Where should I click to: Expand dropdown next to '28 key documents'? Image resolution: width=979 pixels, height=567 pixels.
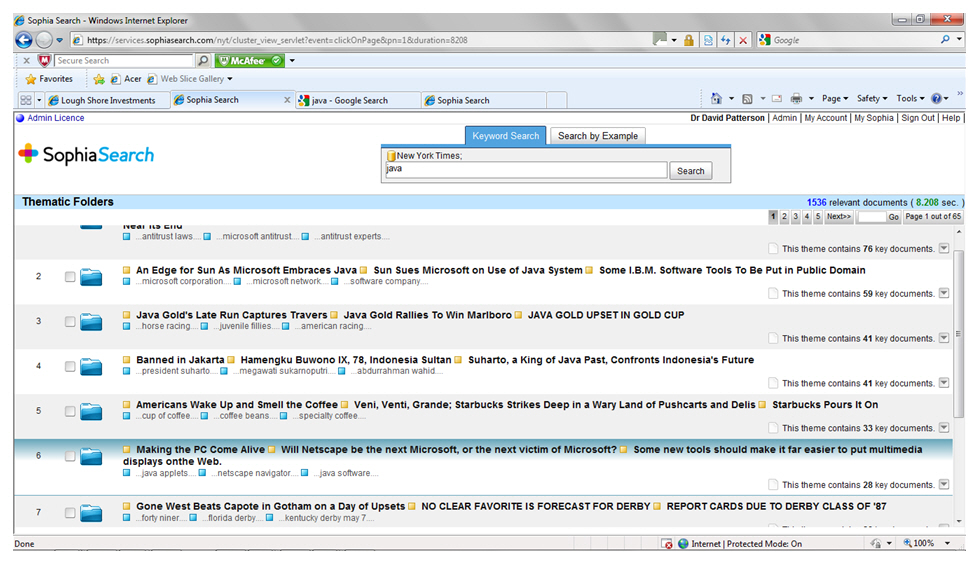point(944,484)
